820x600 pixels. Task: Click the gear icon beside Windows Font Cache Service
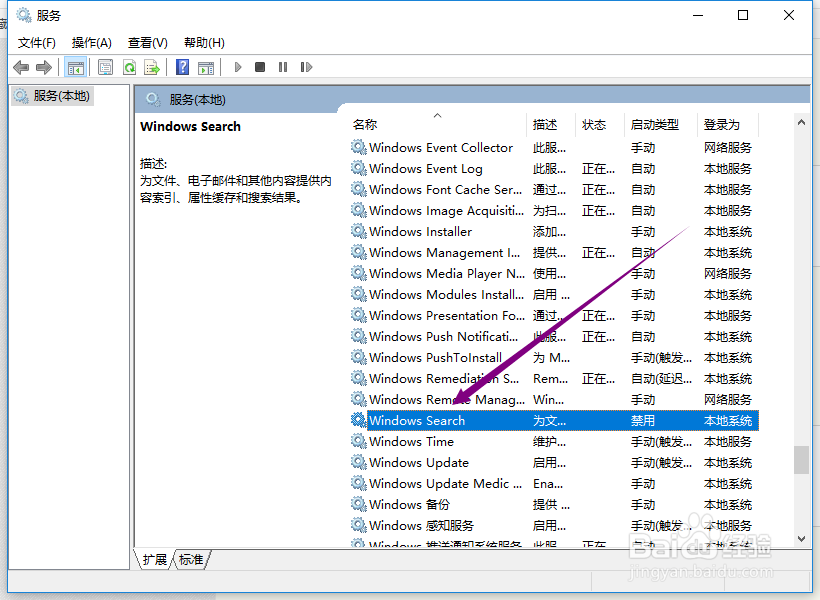click(x=358, y=189)
